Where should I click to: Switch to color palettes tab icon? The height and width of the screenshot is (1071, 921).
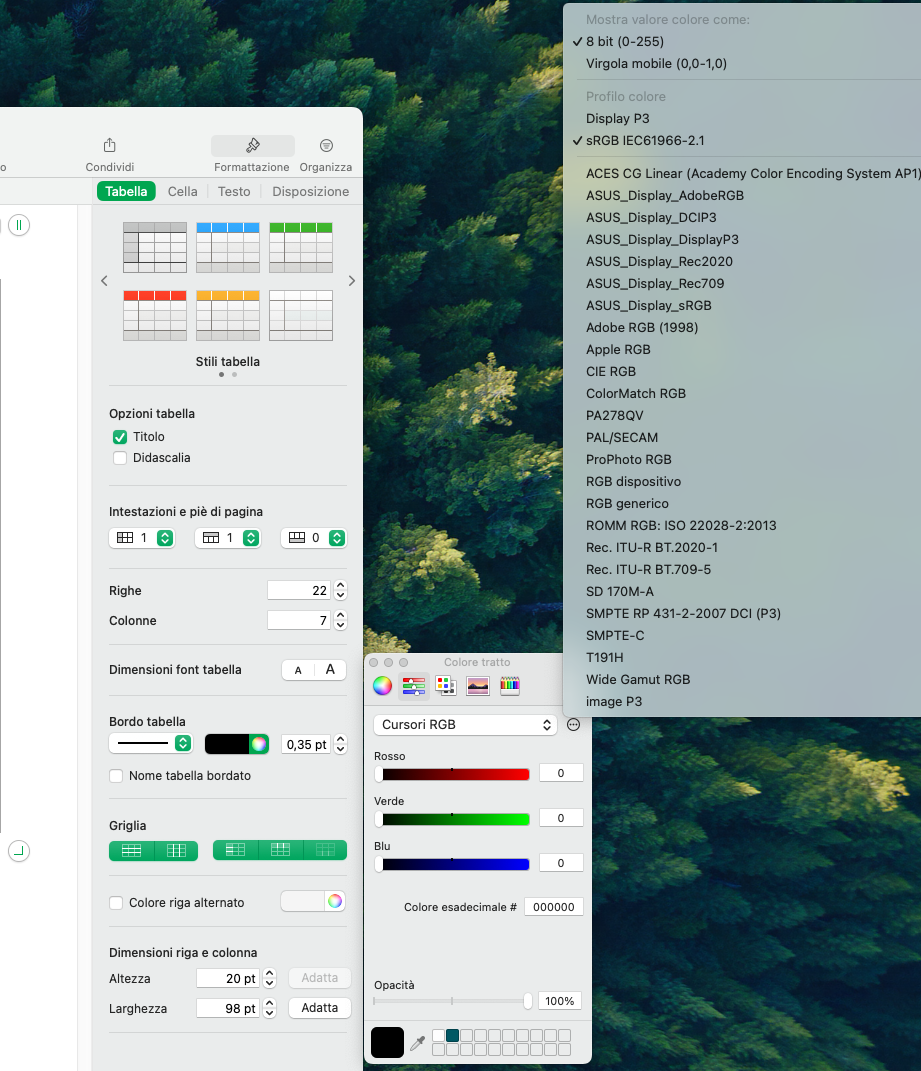(x=446, y=686)
